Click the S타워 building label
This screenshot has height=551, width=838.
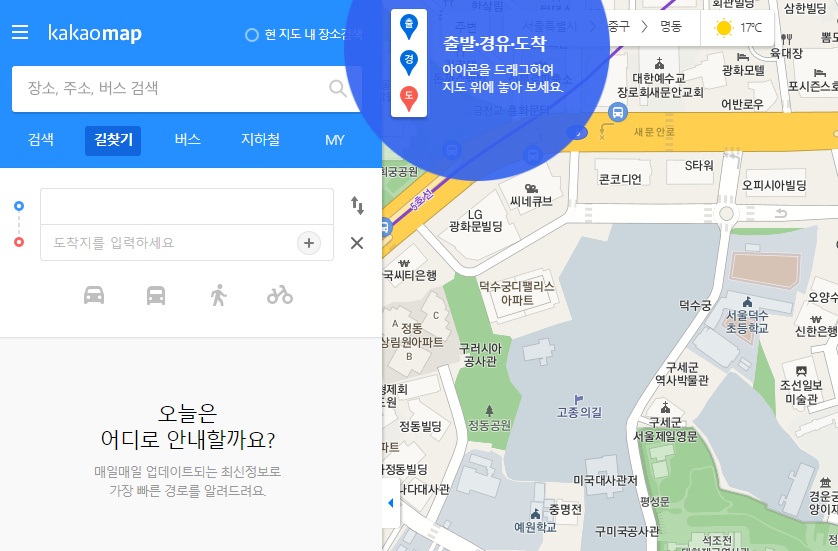click(x=699, y=166)
